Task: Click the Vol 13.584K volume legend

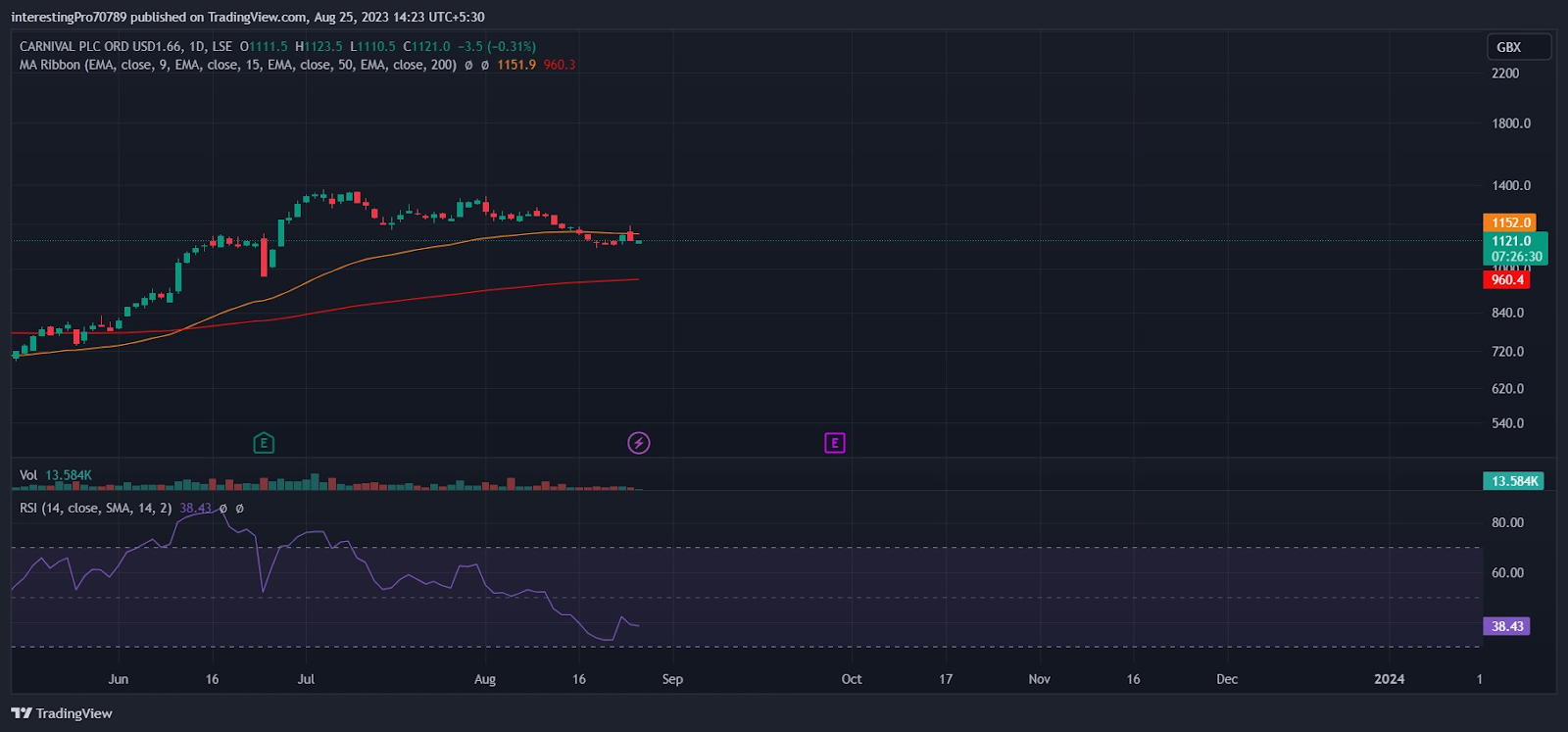Action: [x=56, y=475]
